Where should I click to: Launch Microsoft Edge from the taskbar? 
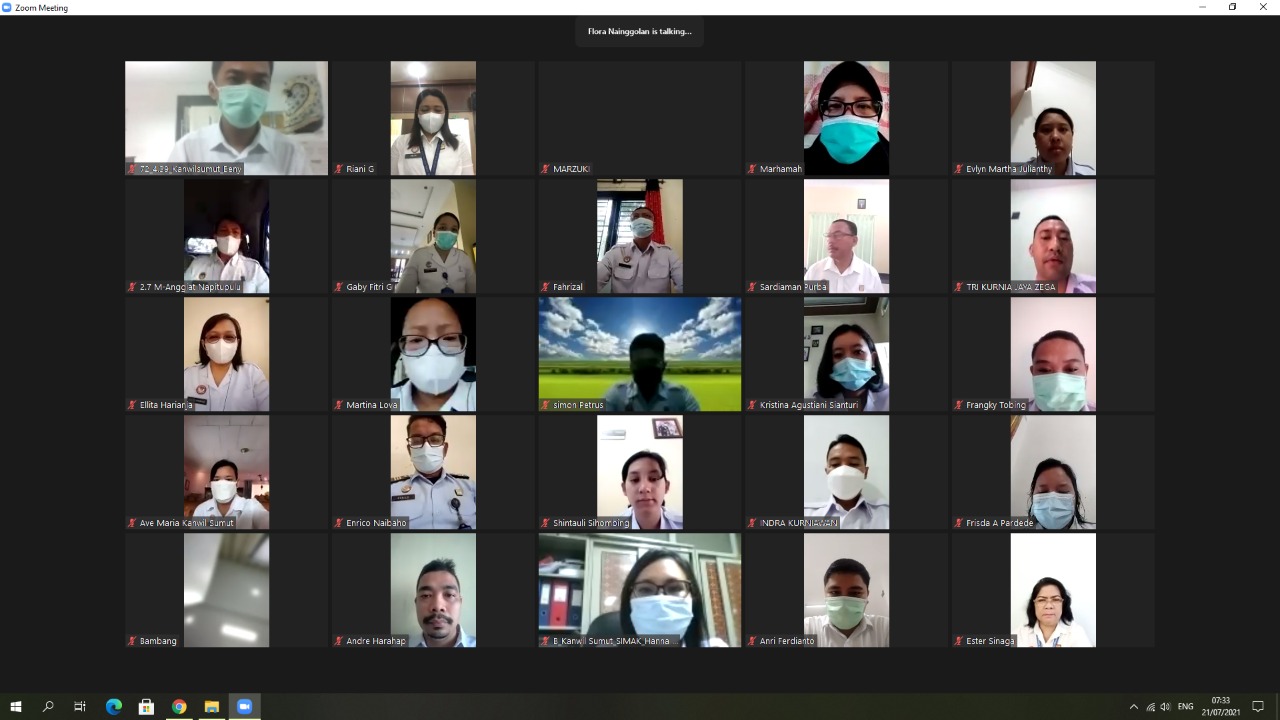[x=114, y=706]
